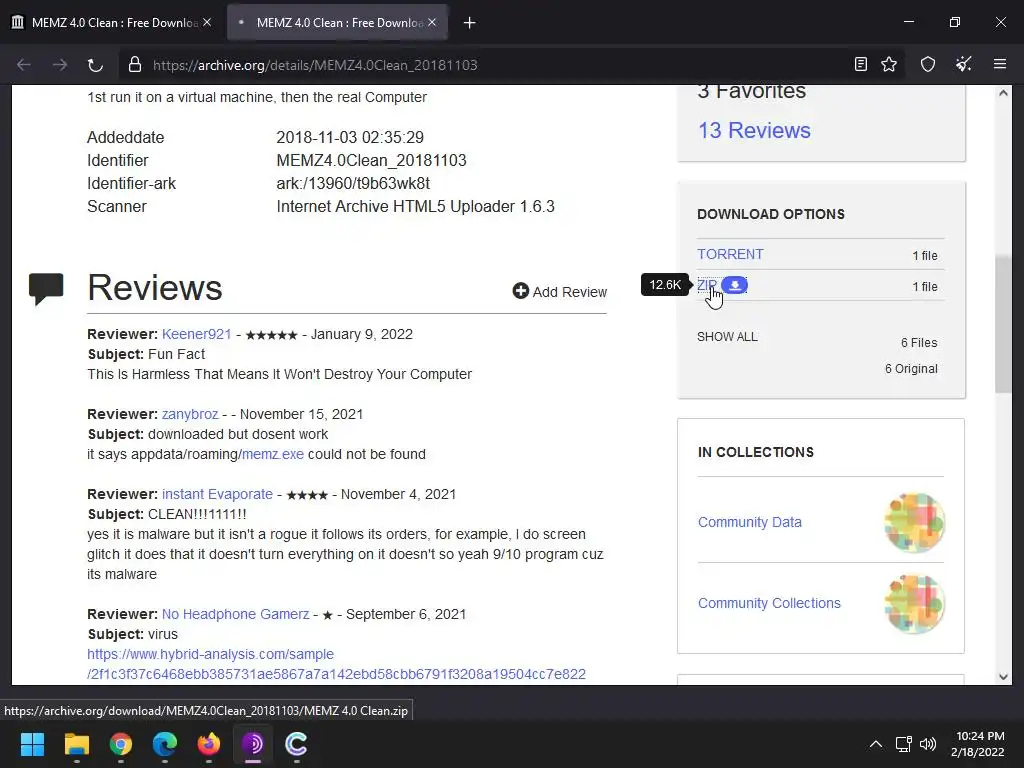The height and width of the screenshot is (768, 1024).
Task: Click the Scanner value HTML5 Uploader 1.6.3
Action: 415,206
